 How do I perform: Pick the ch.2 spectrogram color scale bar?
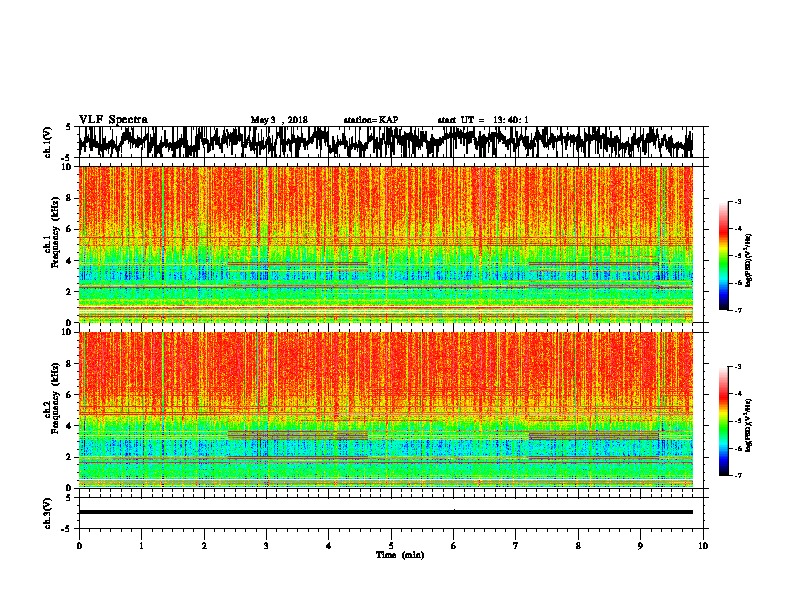coord(723,421)
